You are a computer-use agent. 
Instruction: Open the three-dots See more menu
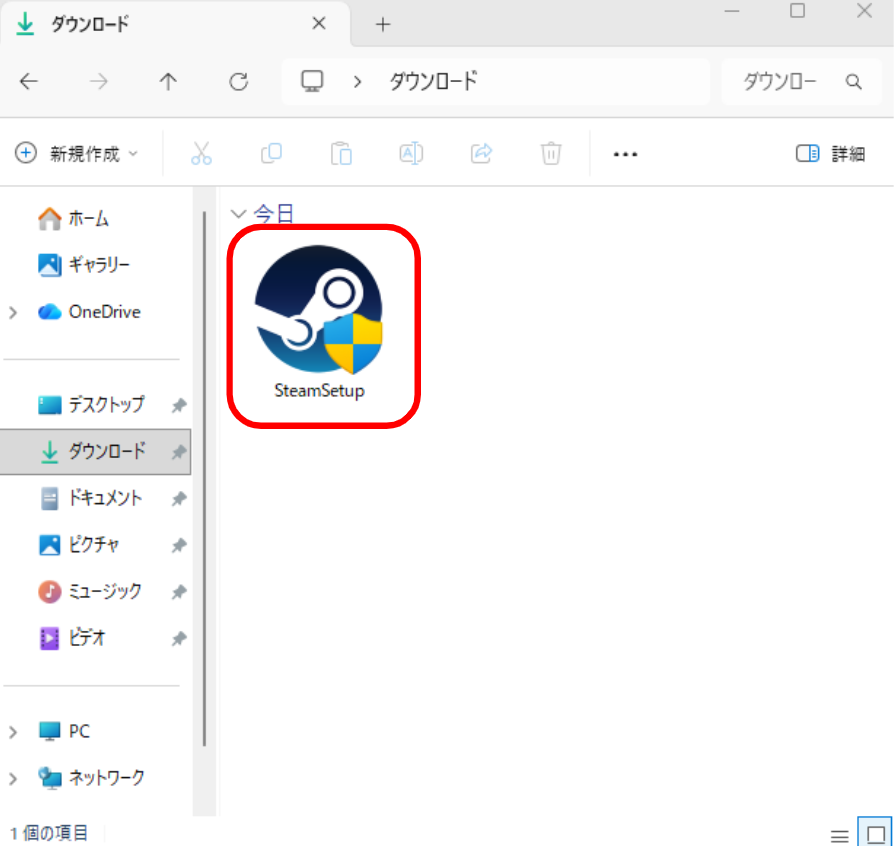point(625,154)
